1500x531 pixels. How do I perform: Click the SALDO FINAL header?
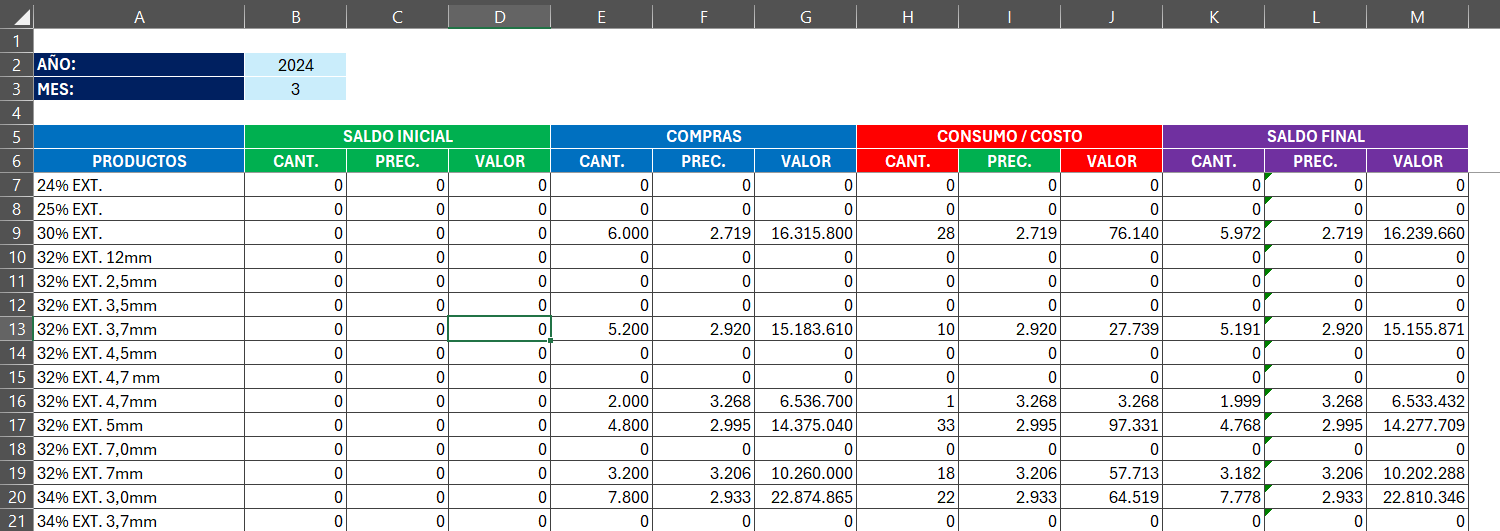tap(1315, 137)
